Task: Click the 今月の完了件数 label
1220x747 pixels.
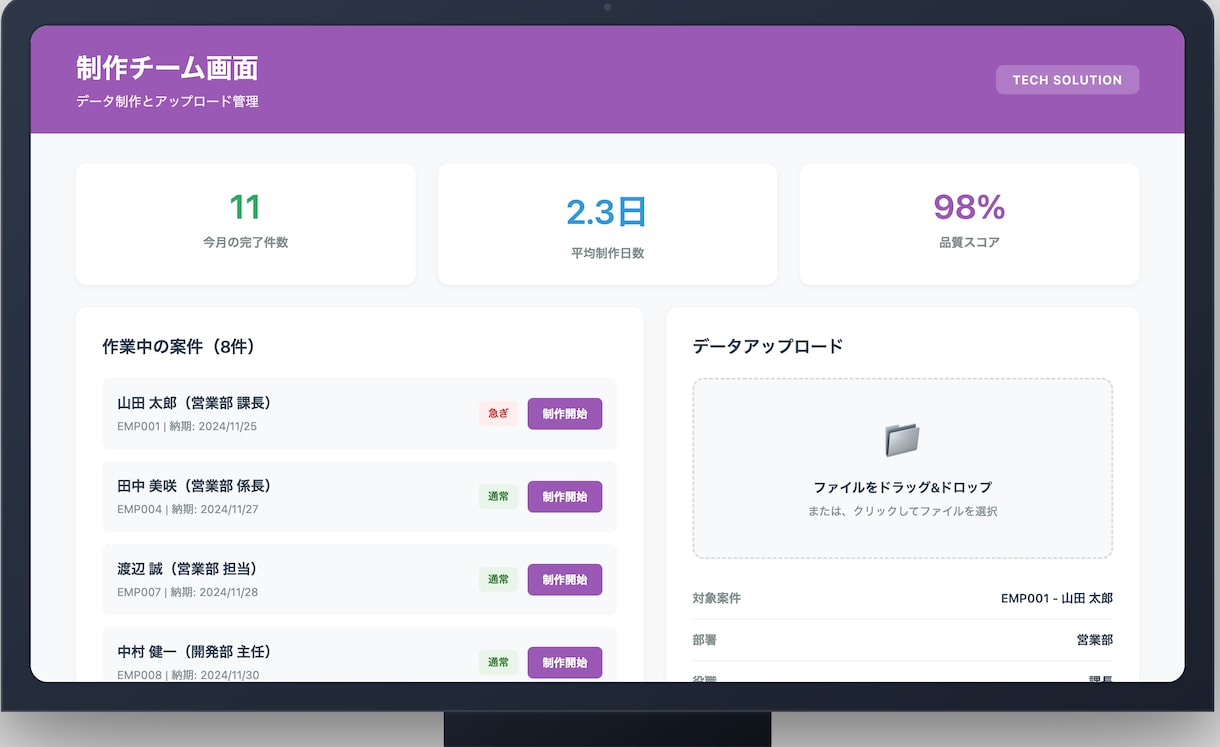Action: [245, 242]
